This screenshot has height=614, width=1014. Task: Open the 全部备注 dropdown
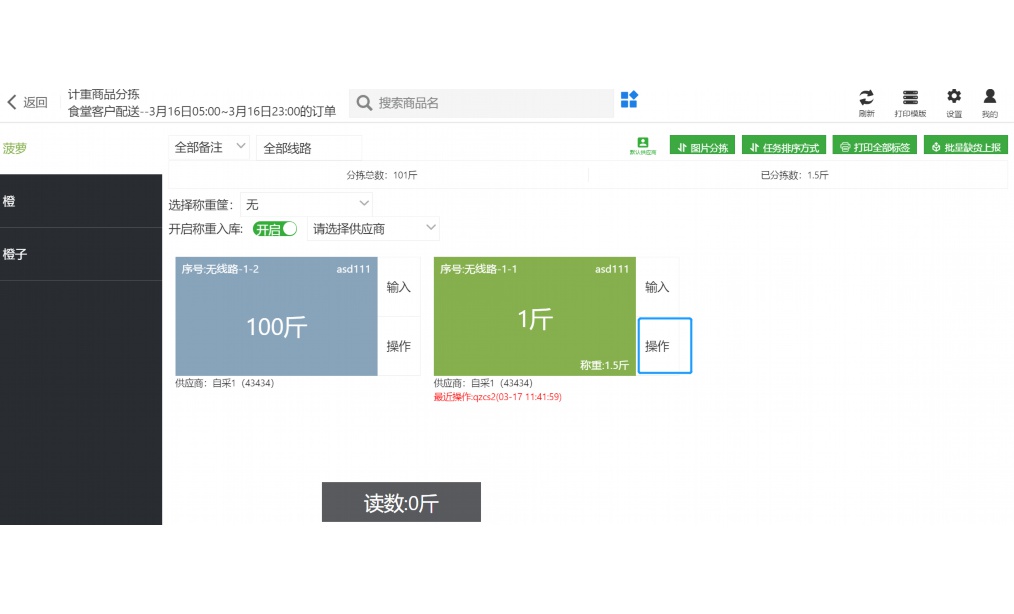click(x=207, y=146)
